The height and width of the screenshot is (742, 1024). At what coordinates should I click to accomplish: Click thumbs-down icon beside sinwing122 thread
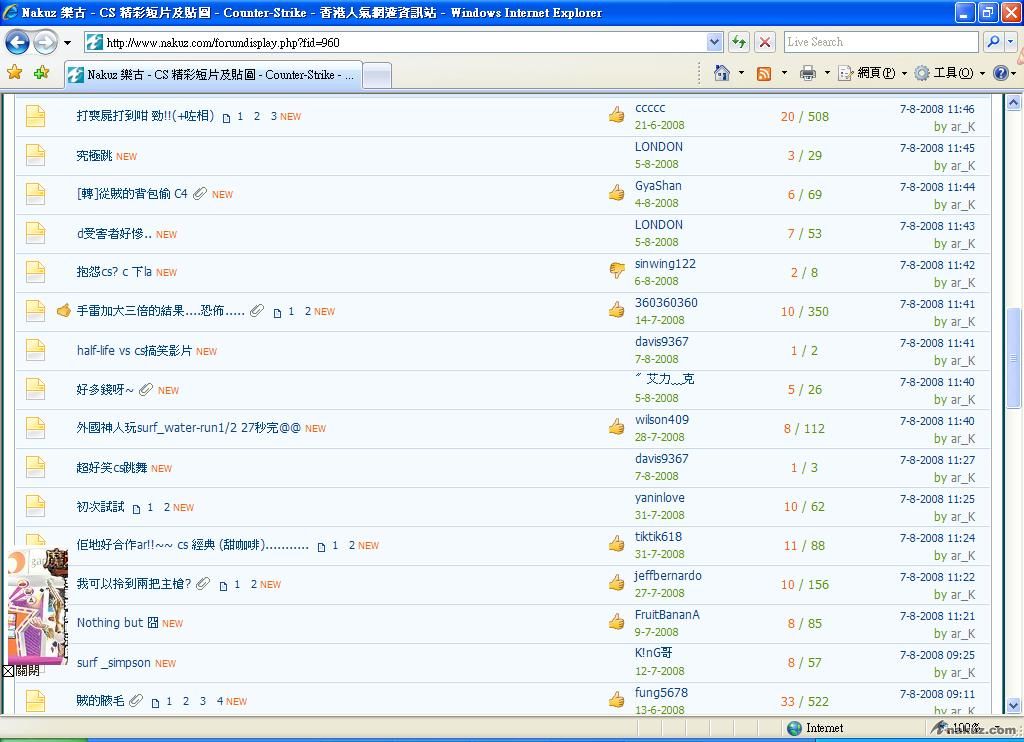pos(617,271)
